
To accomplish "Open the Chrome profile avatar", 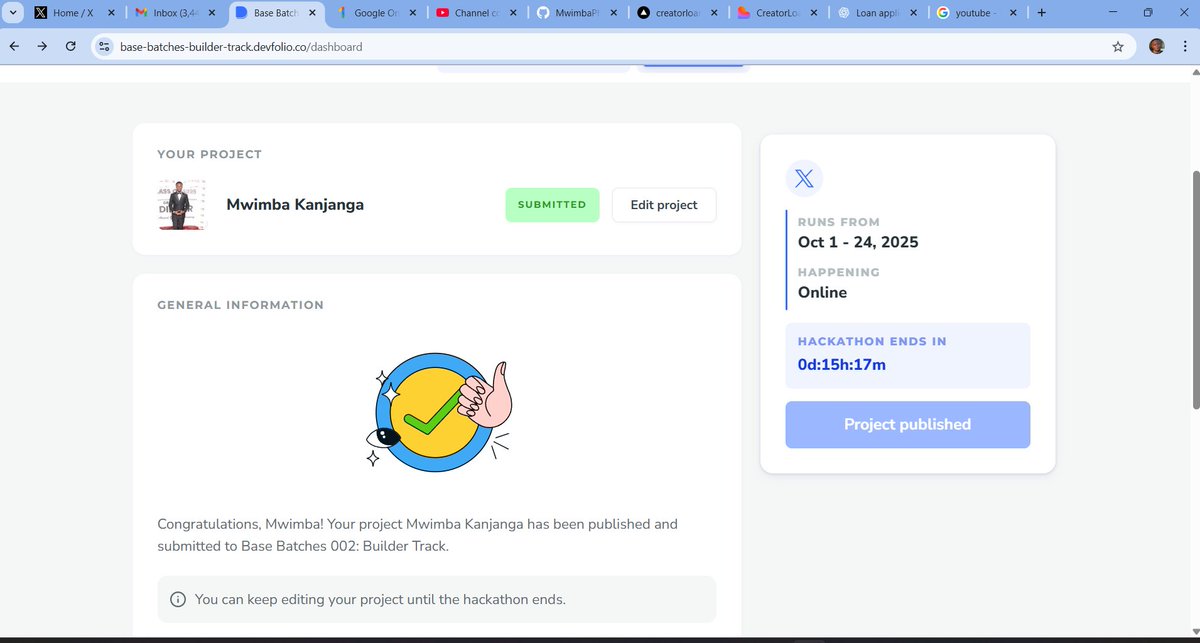I will [x=1157, y=47].
